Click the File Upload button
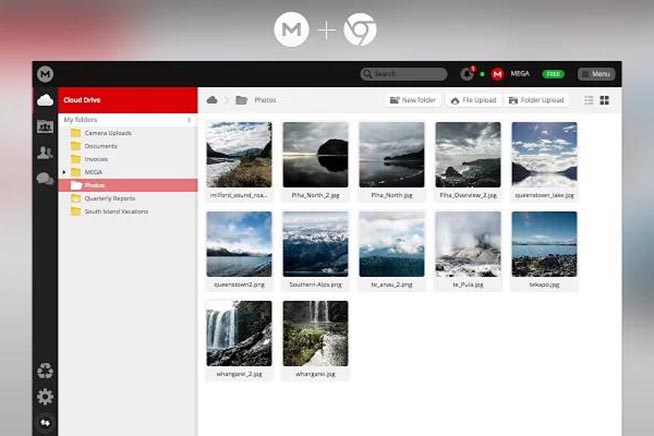654x436 pixels. (474, 100)
